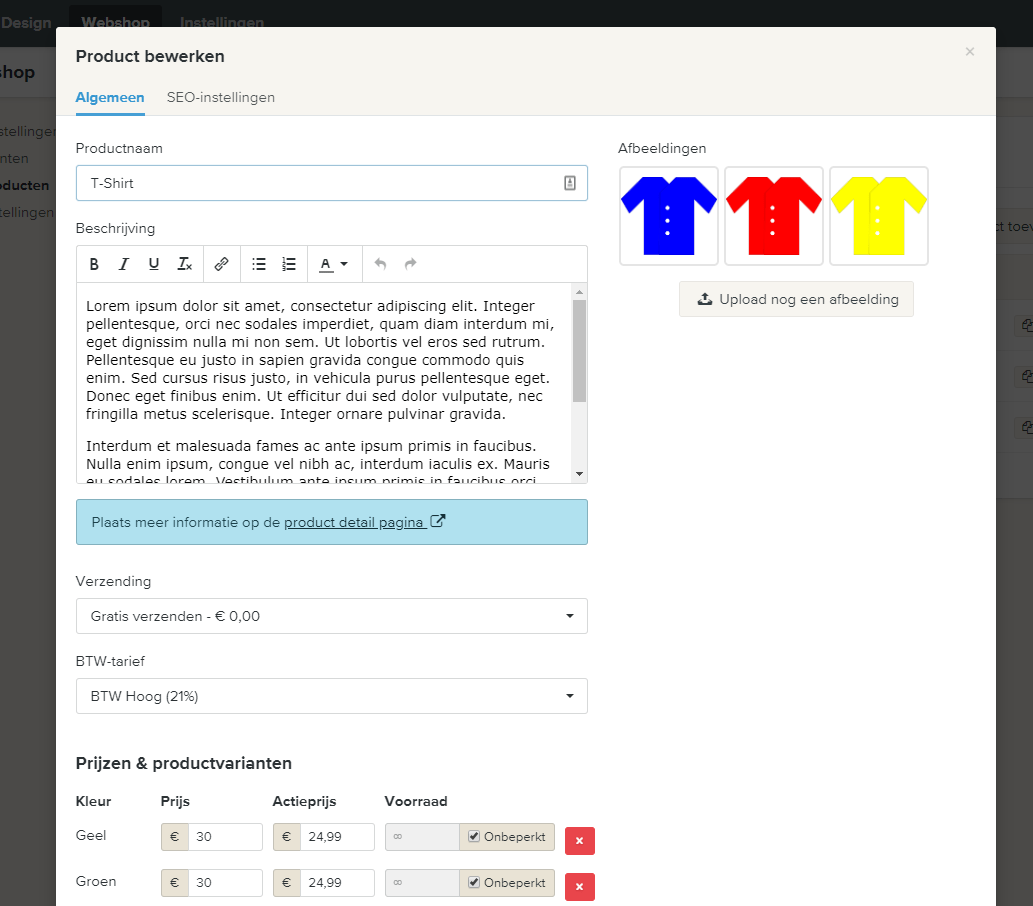Screen dimensions: 1033x906
Task: Open the Instellingen tab in background page
Action: coord(222,22)
